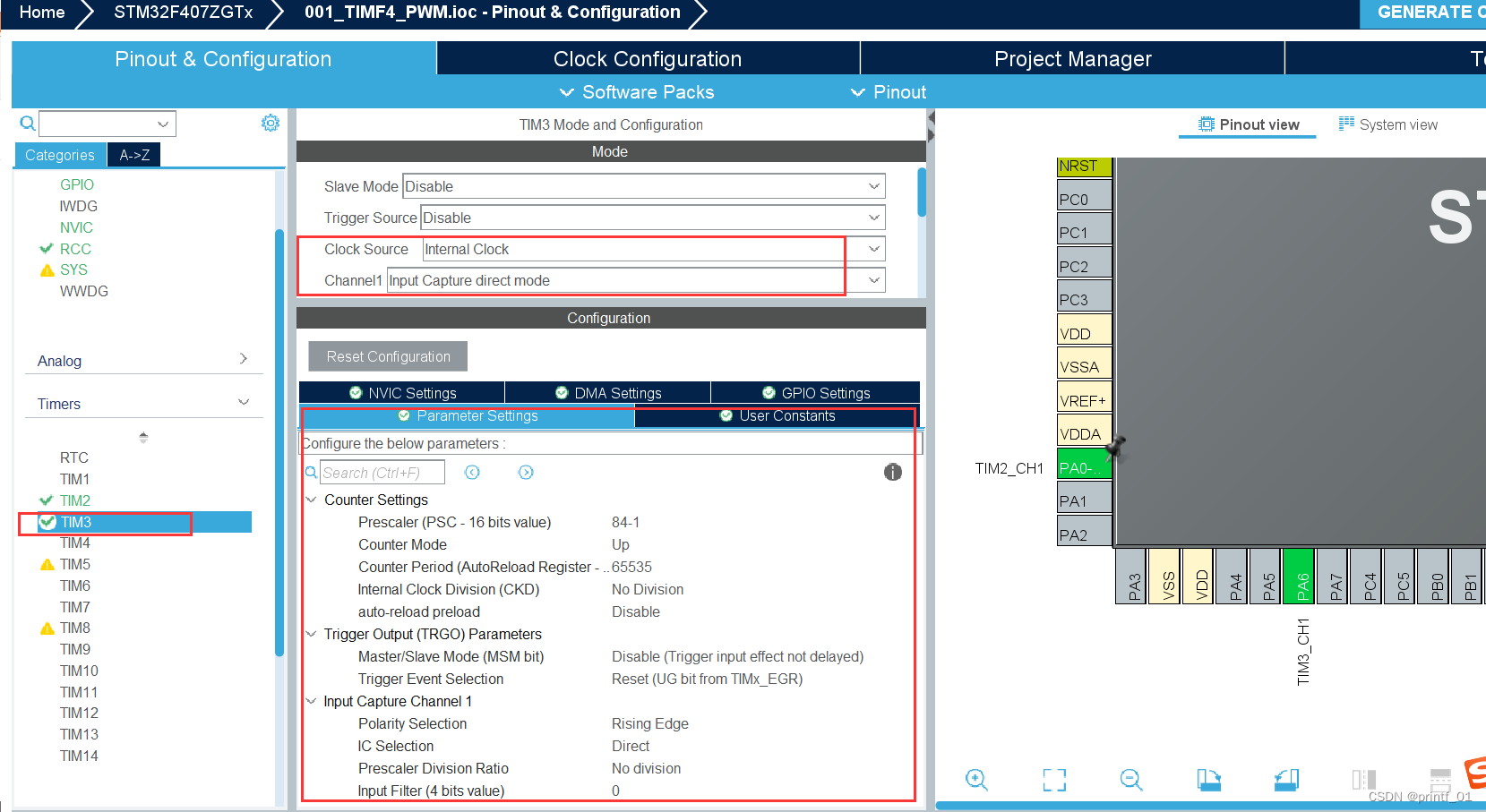Image resolution: width=1486 pixels, height=812 pixels.
Task: Switch to Project Manager tab
Action: pyautogui.click(x=1073, y=59)
